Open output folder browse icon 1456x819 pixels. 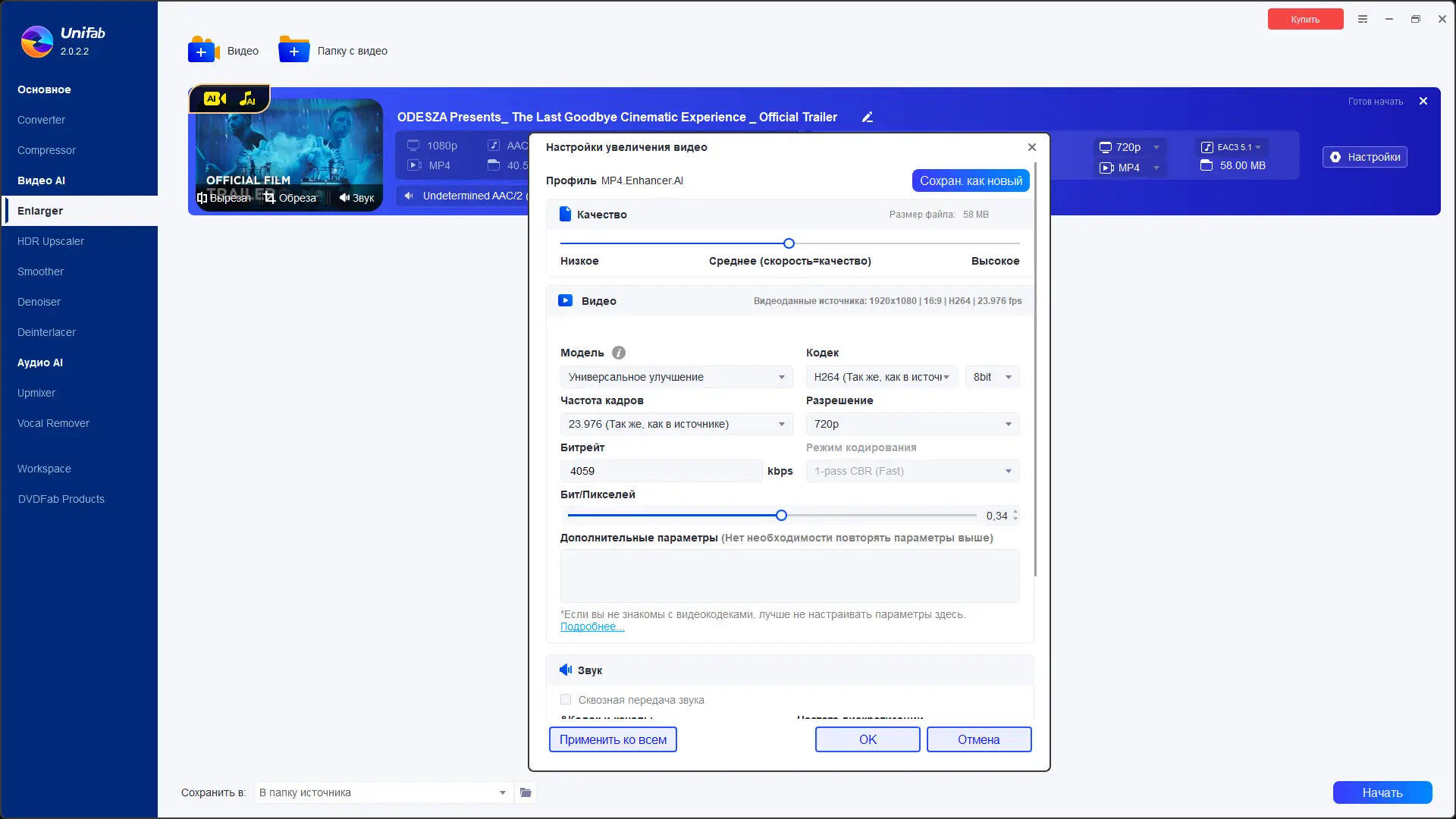coord(526,792)
